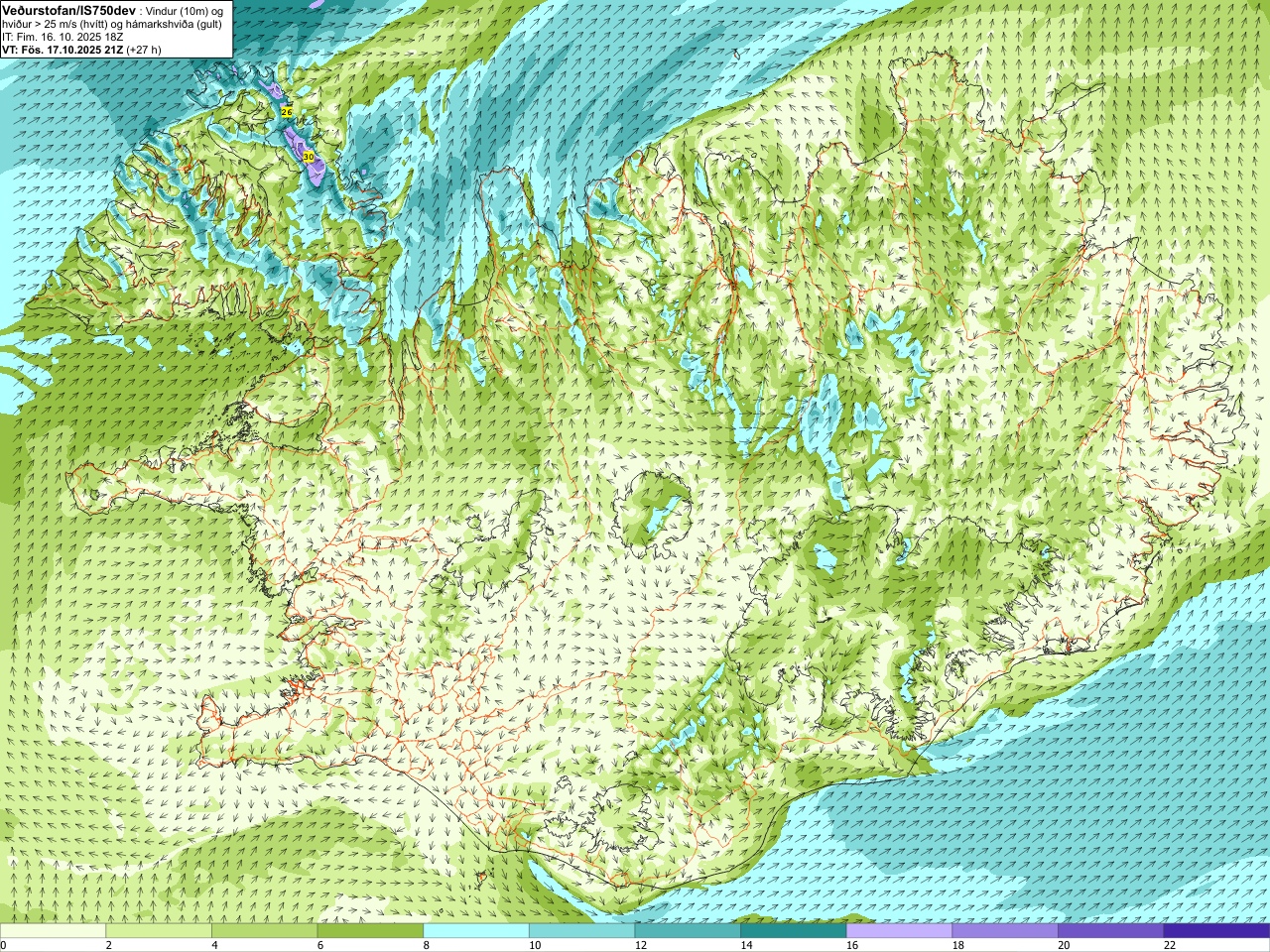
Task: Click the 18–20 m/s purple legend swatch
Action: coord(1005,931)
